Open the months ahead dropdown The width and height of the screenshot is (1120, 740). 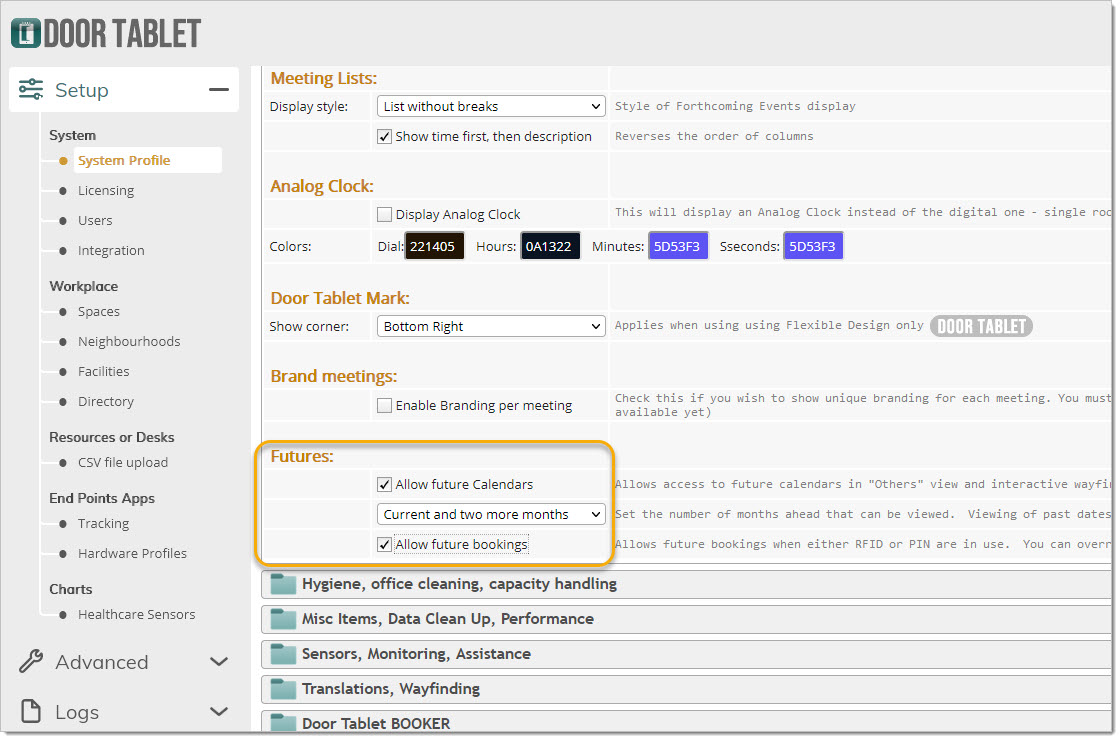pyautogui.click(x=491, y=515)
